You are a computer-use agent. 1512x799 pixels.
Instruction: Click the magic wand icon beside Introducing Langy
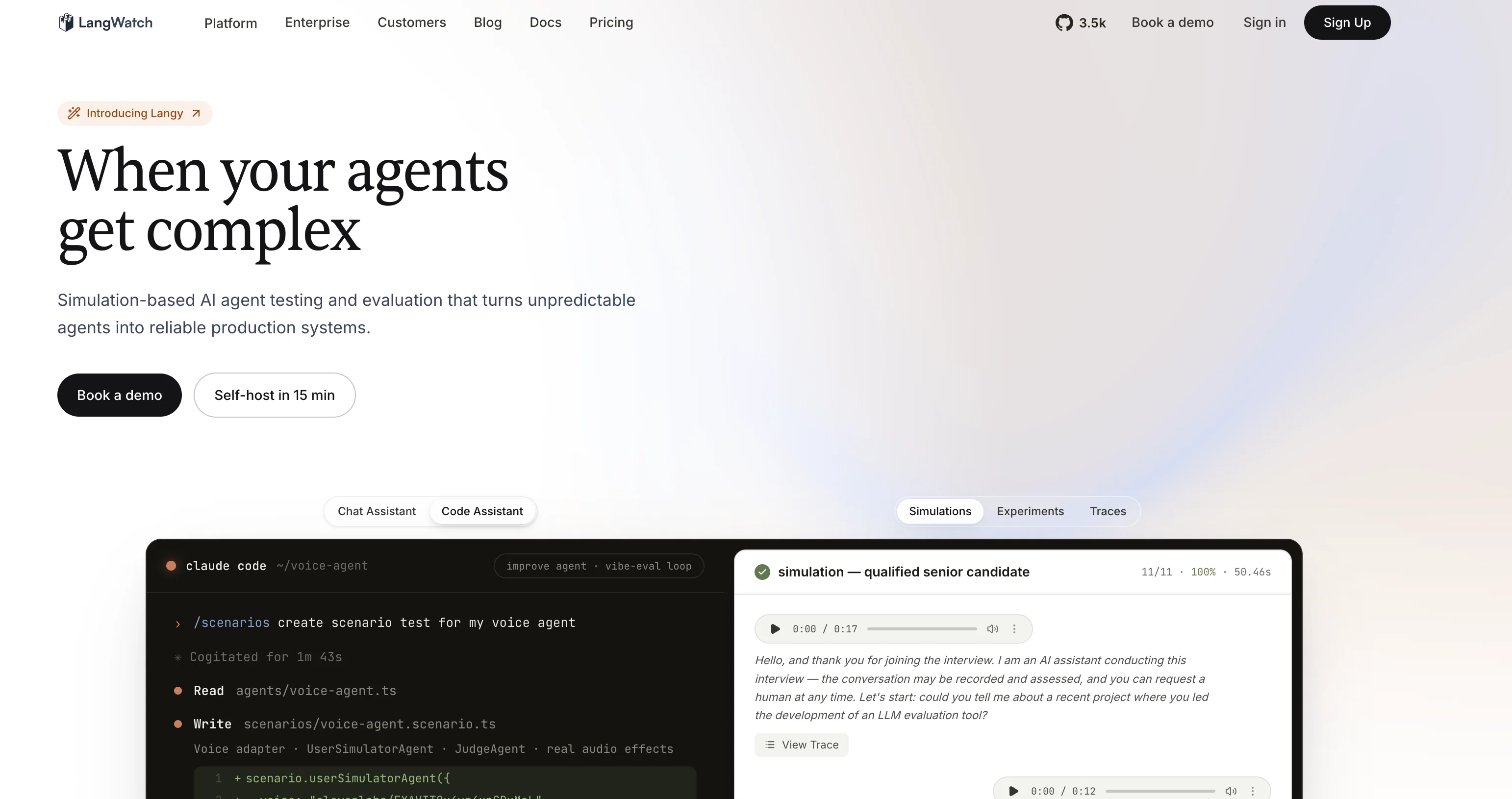[74, 113]
